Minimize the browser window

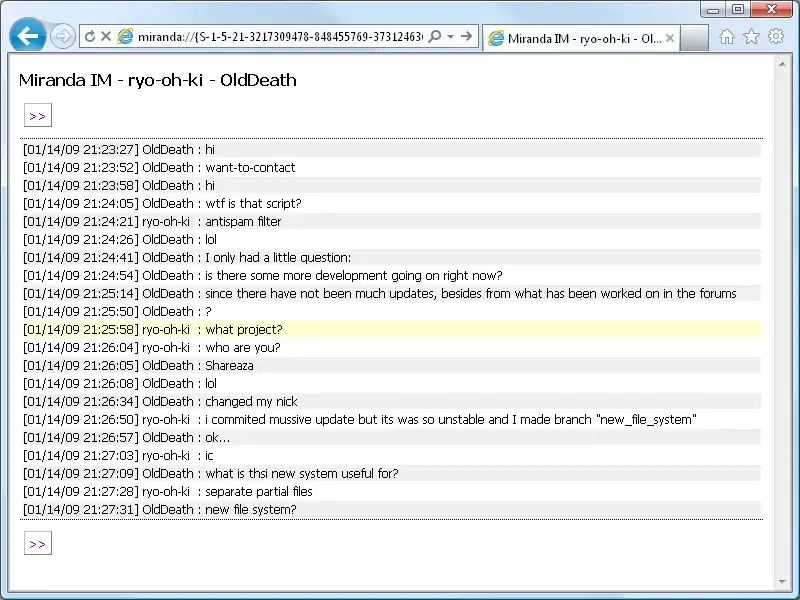click(713, 10)
